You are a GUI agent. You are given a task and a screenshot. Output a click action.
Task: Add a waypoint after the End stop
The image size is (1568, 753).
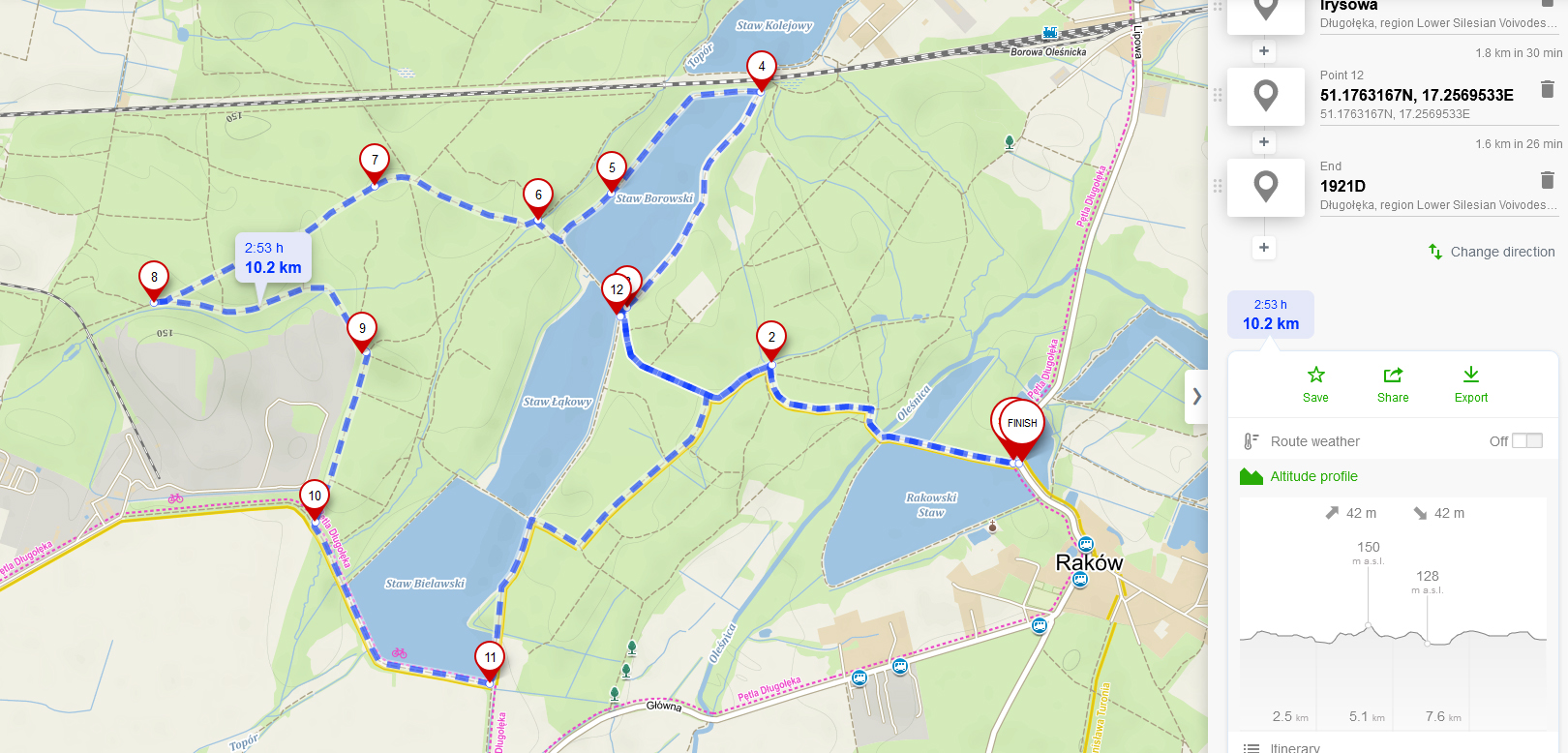pos(1264,248)
